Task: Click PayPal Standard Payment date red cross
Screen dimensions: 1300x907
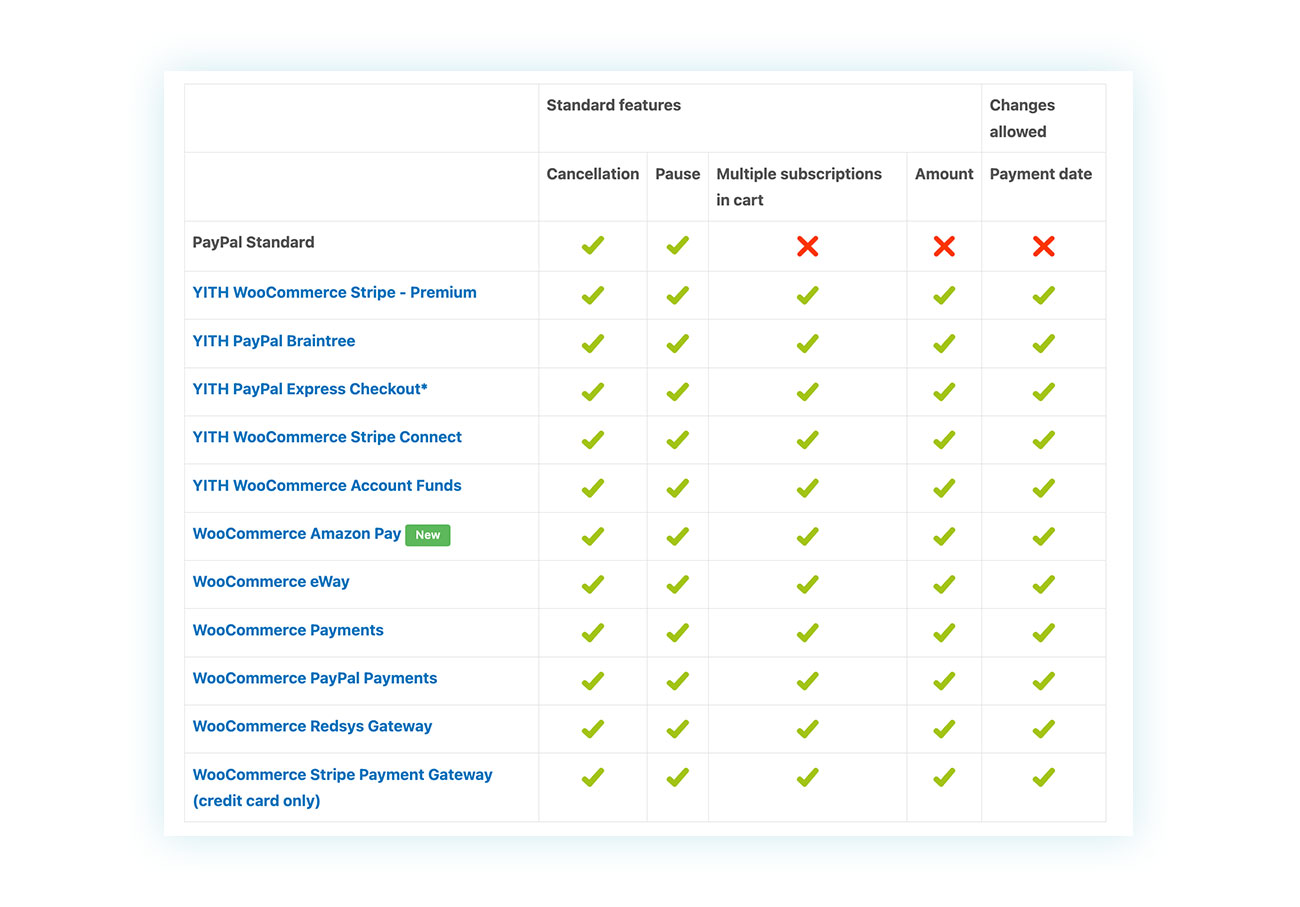Action: 1044,246
